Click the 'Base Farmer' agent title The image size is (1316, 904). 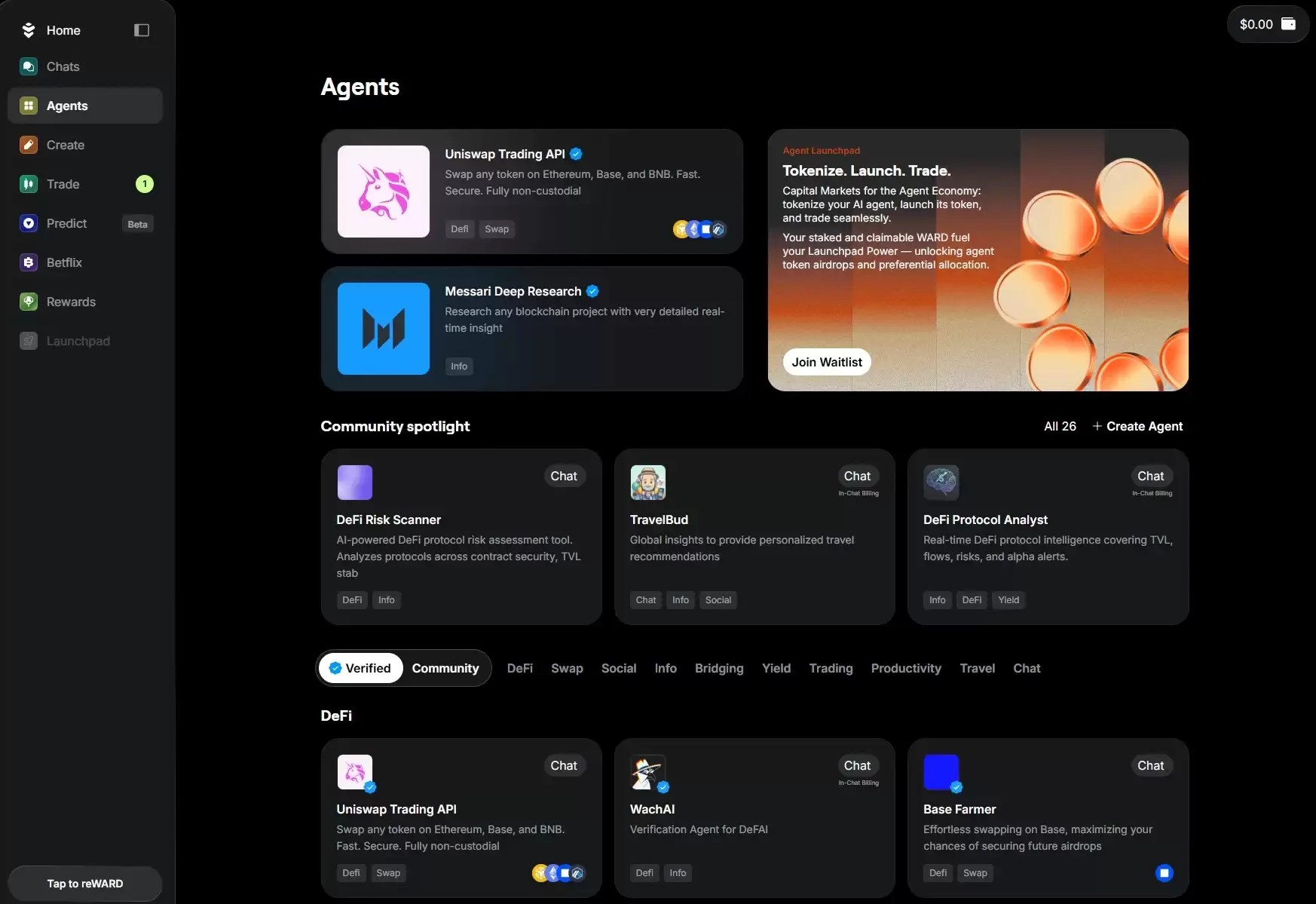coord(959,809)
